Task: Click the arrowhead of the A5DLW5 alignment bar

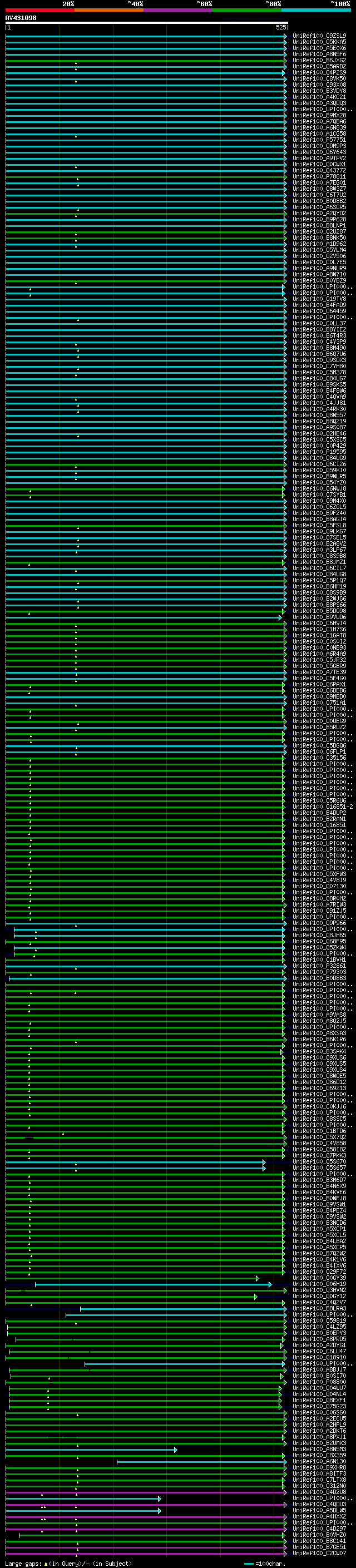Action: pos(160,1511)
